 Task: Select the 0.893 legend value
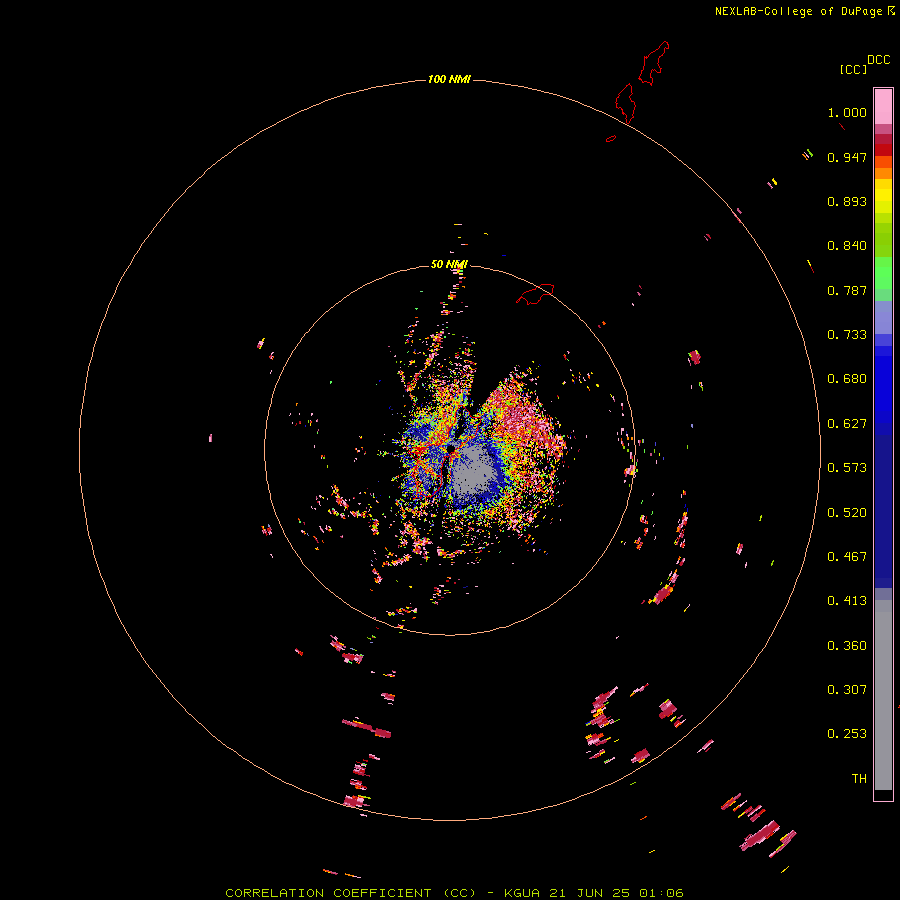click(847, 201)
